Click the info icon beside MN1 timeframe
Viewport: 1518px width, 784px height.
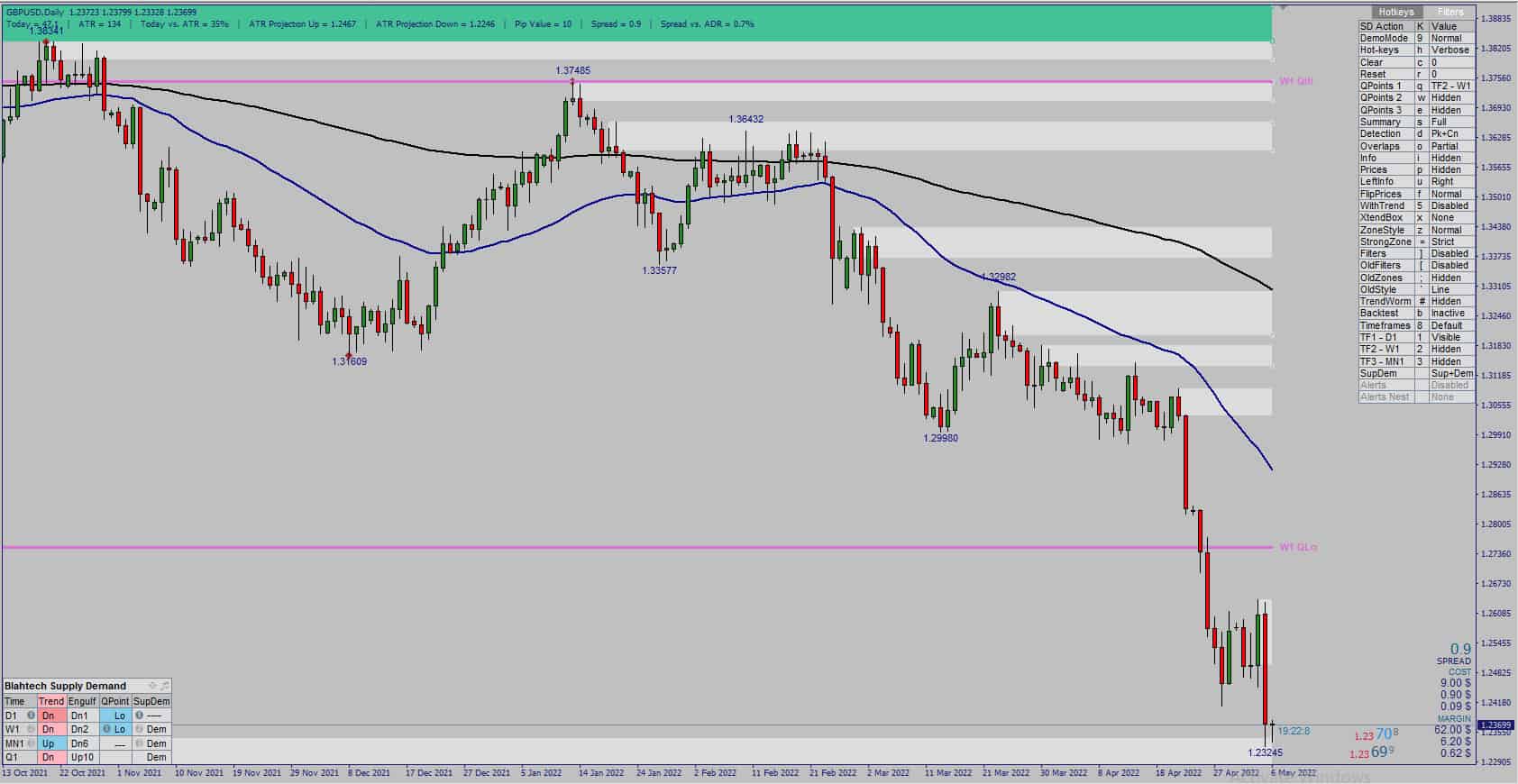(x=31, y=743)
